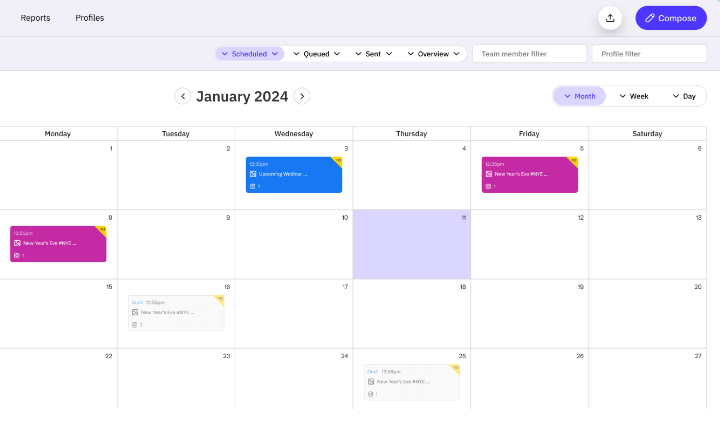
Task: Expand the Queued filter dropdown arrow
Action: 337,54
